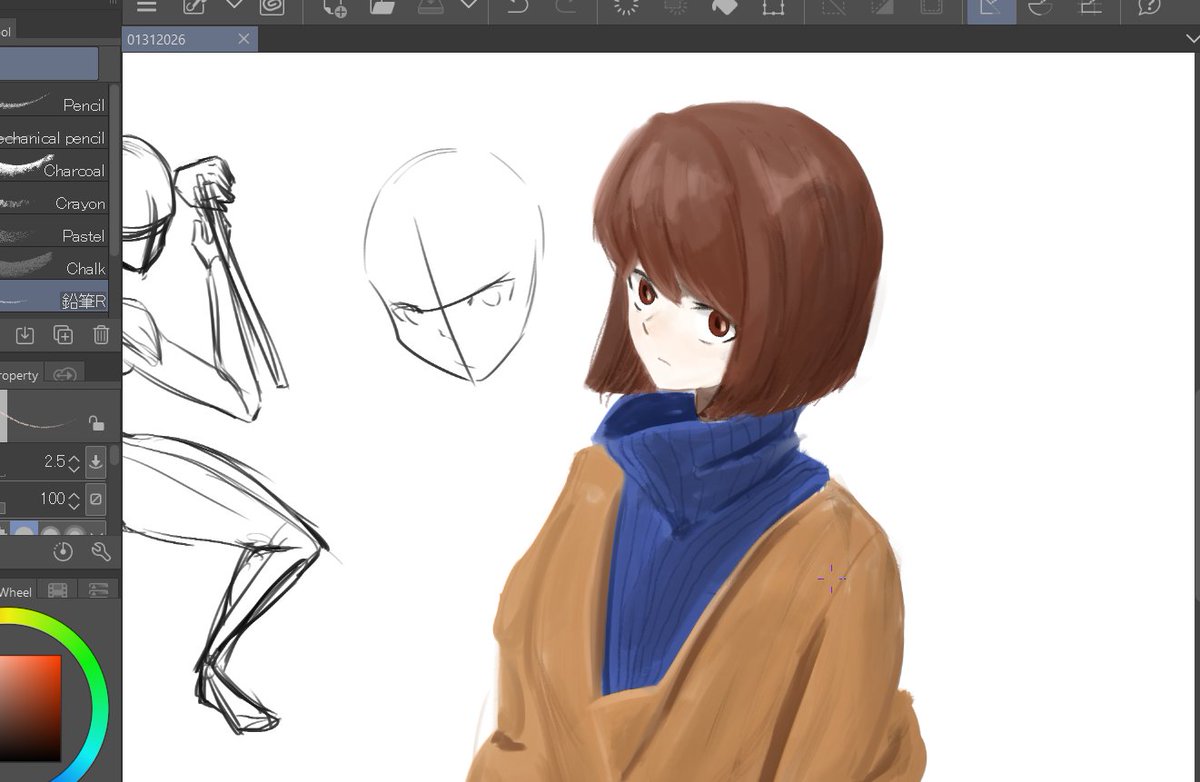Viewport: 1200px width, 782px height.
Task: Open Sub Tool Detail with the wrench icon
Action: (100, 552)
